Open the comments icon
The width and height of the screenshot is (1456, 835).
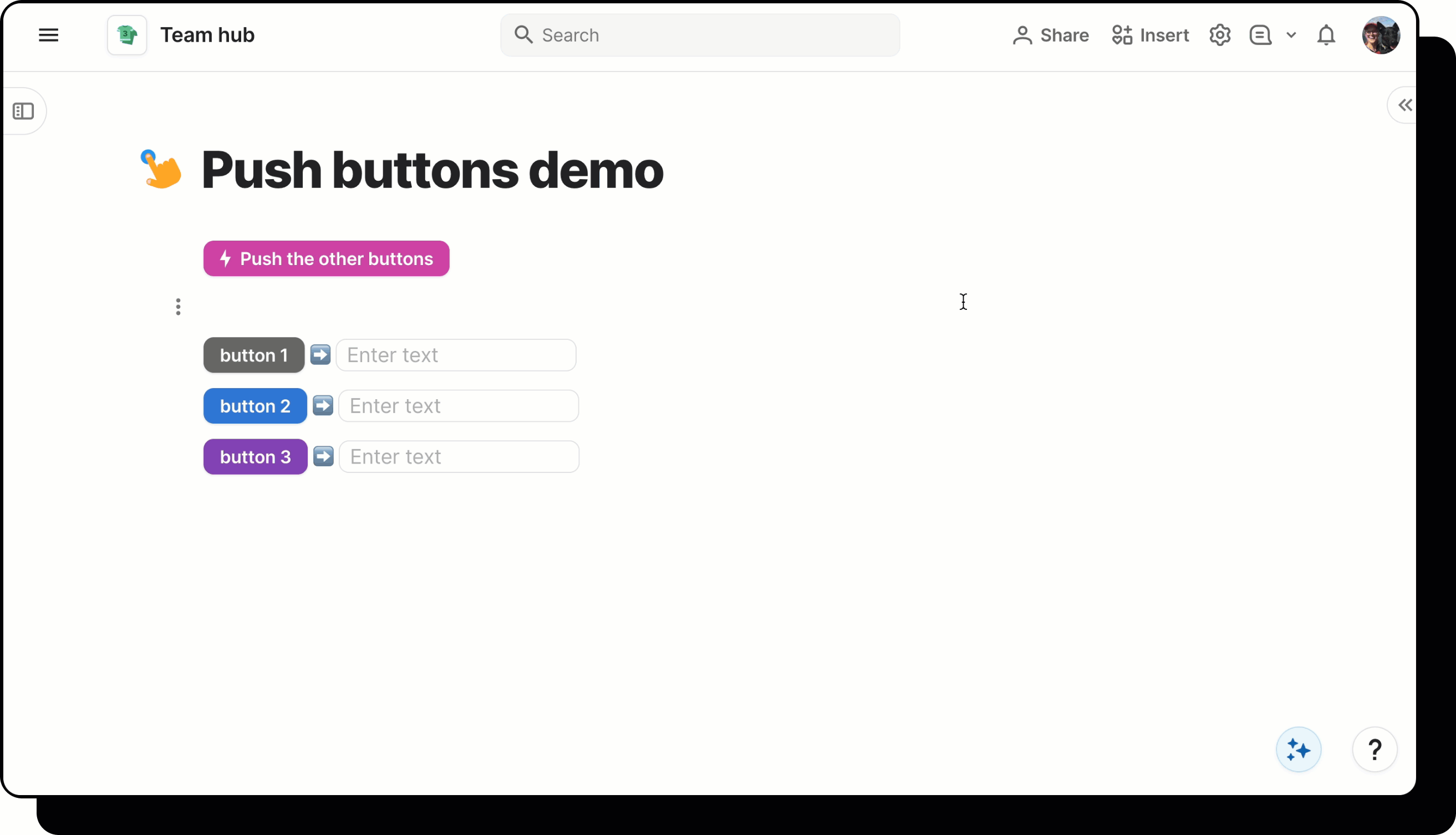[x=1260, y=35]
